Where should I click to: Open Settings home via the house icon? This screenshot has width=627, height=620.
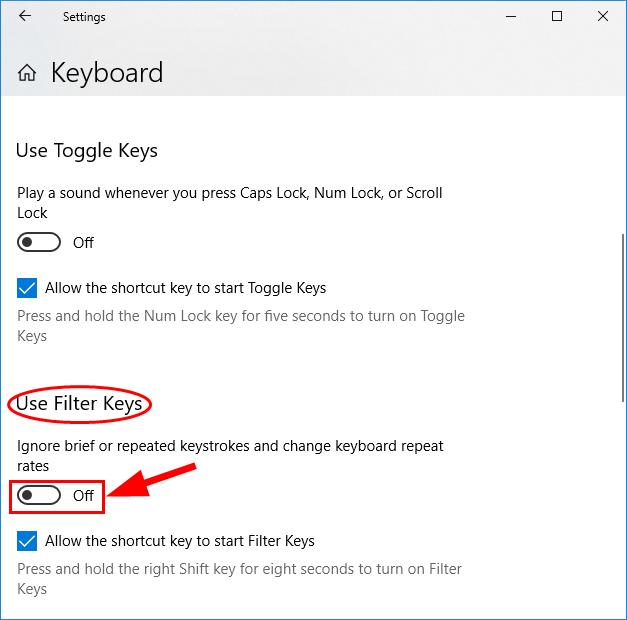27,73
